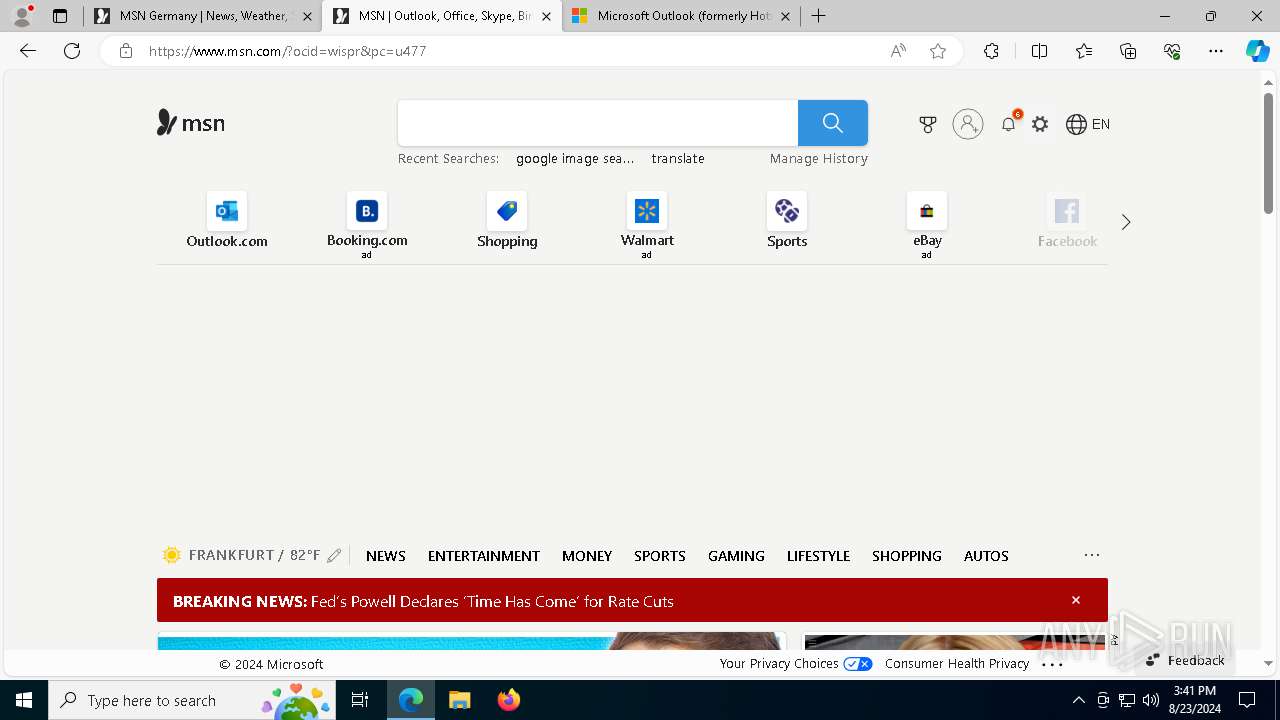Click inside the MSN search box

(x=598, y=123)
